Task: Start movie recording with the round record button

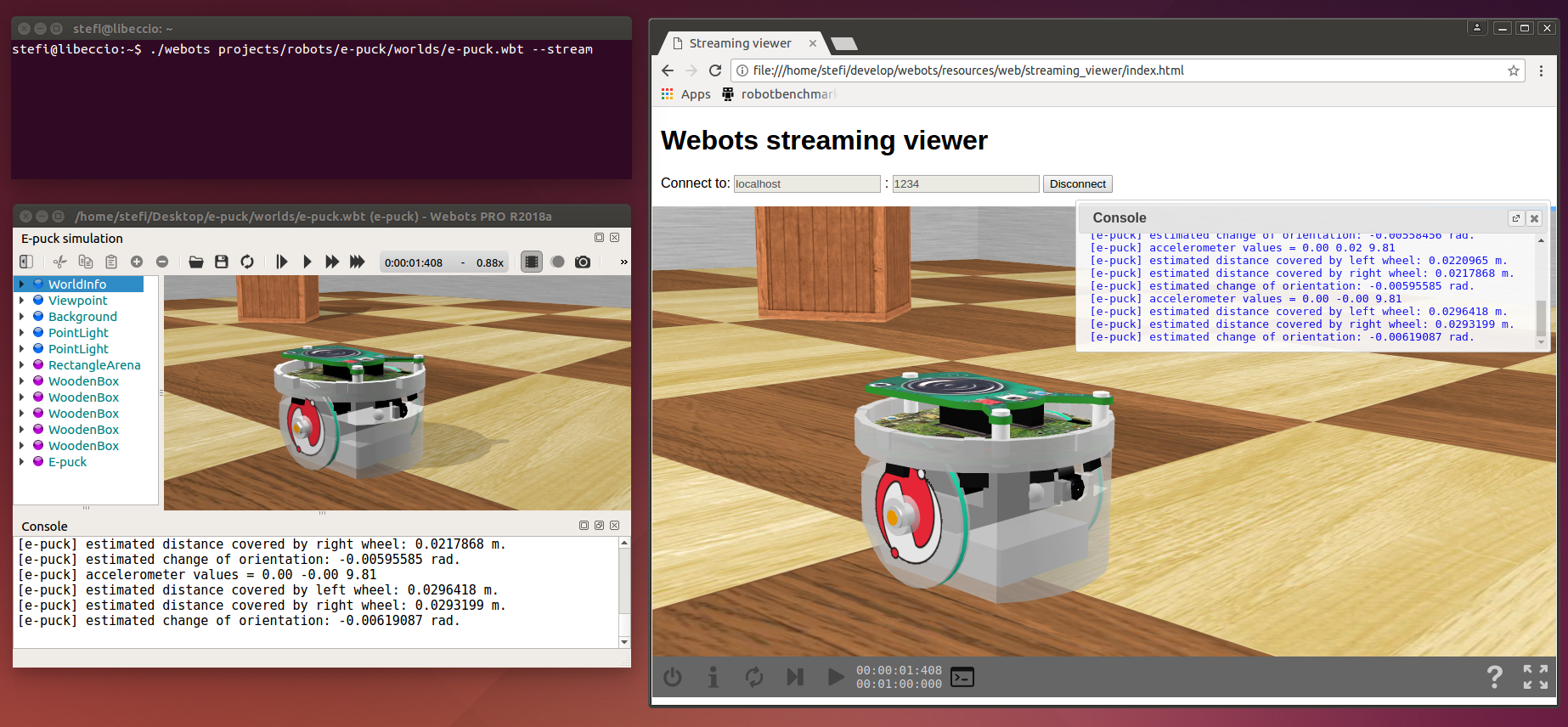Action: [557, 262]
